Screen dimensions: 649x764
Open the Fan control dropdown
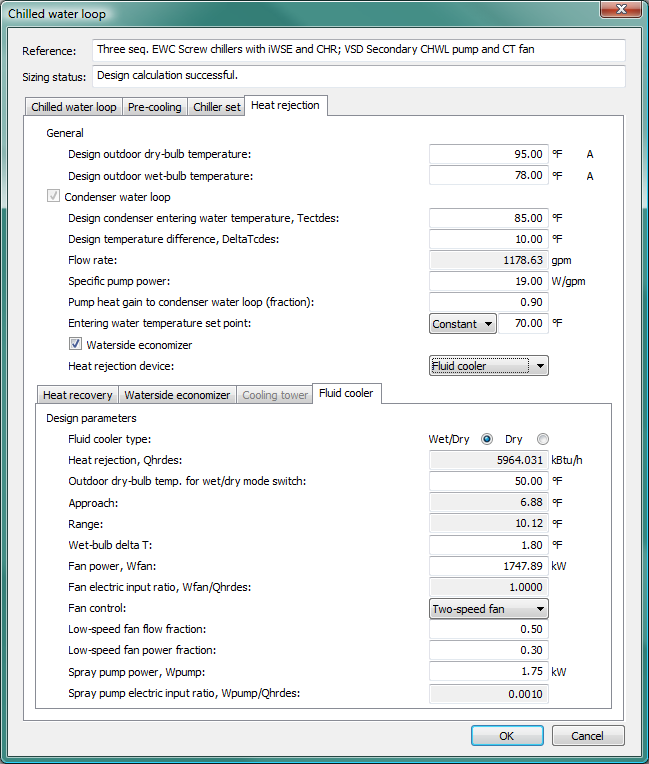click(488, 608)
